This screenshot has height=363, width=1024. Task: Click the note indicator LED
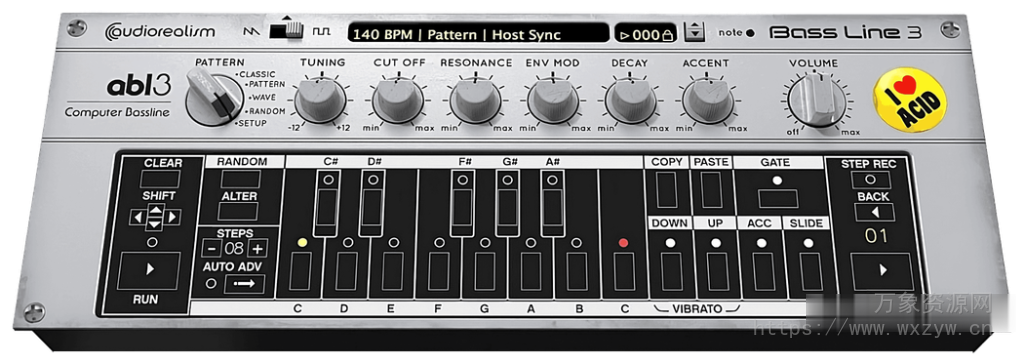(x=749, y=33)
